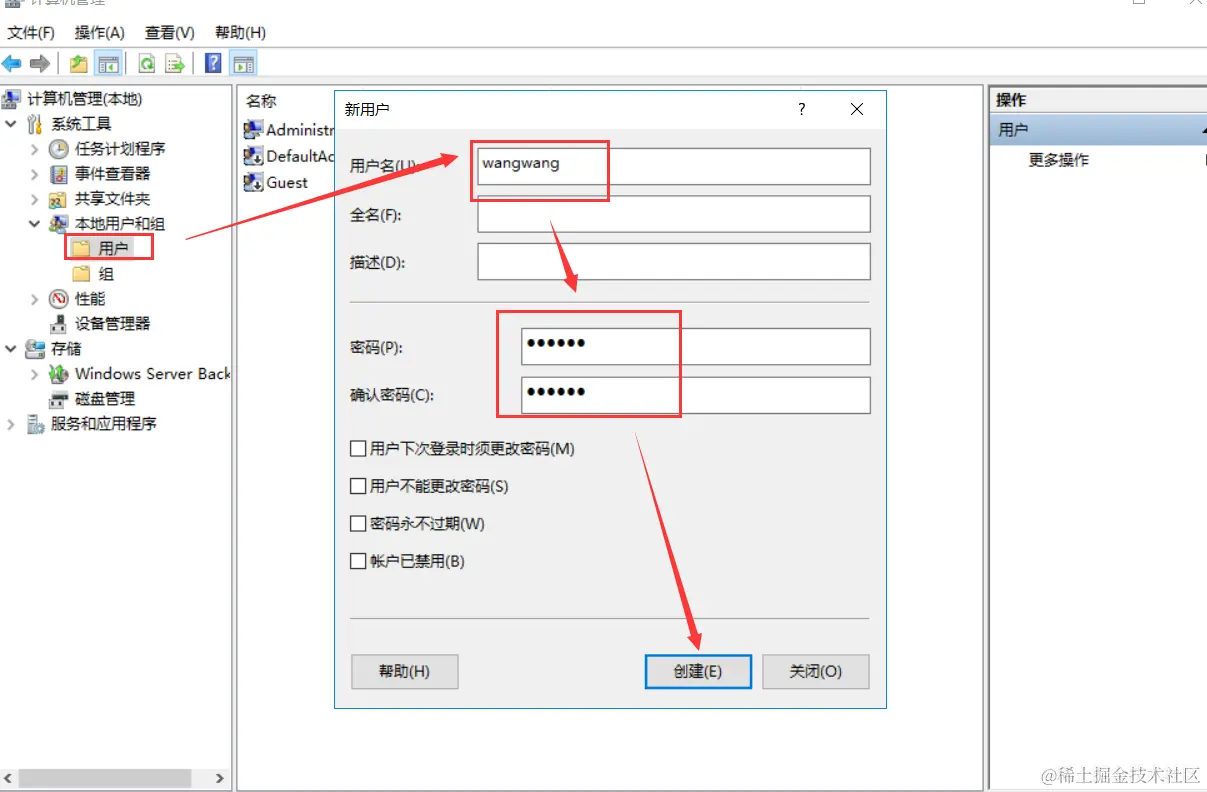This screenshot has width=1207, height=792.
Task: Click the Refresh toolbar icon
Action: click(147, 64)
